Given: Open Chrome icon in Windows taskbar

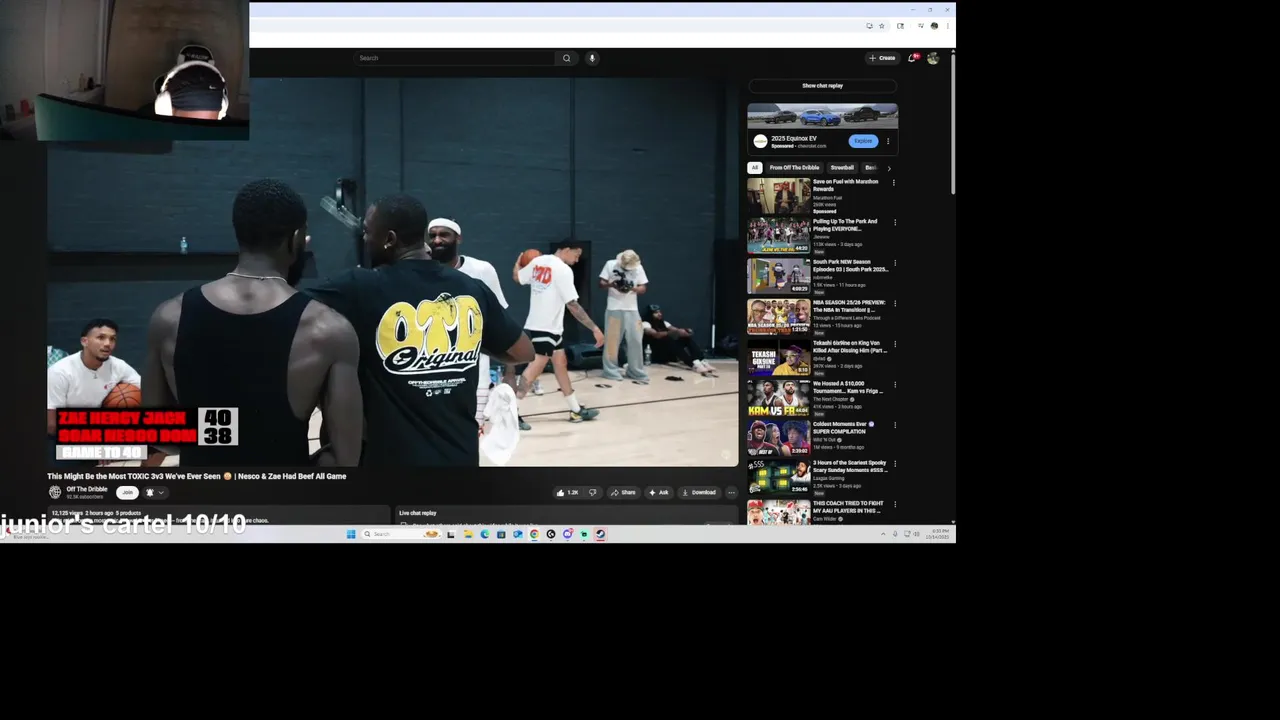Looking at the screenshot, I should [534, 534].
